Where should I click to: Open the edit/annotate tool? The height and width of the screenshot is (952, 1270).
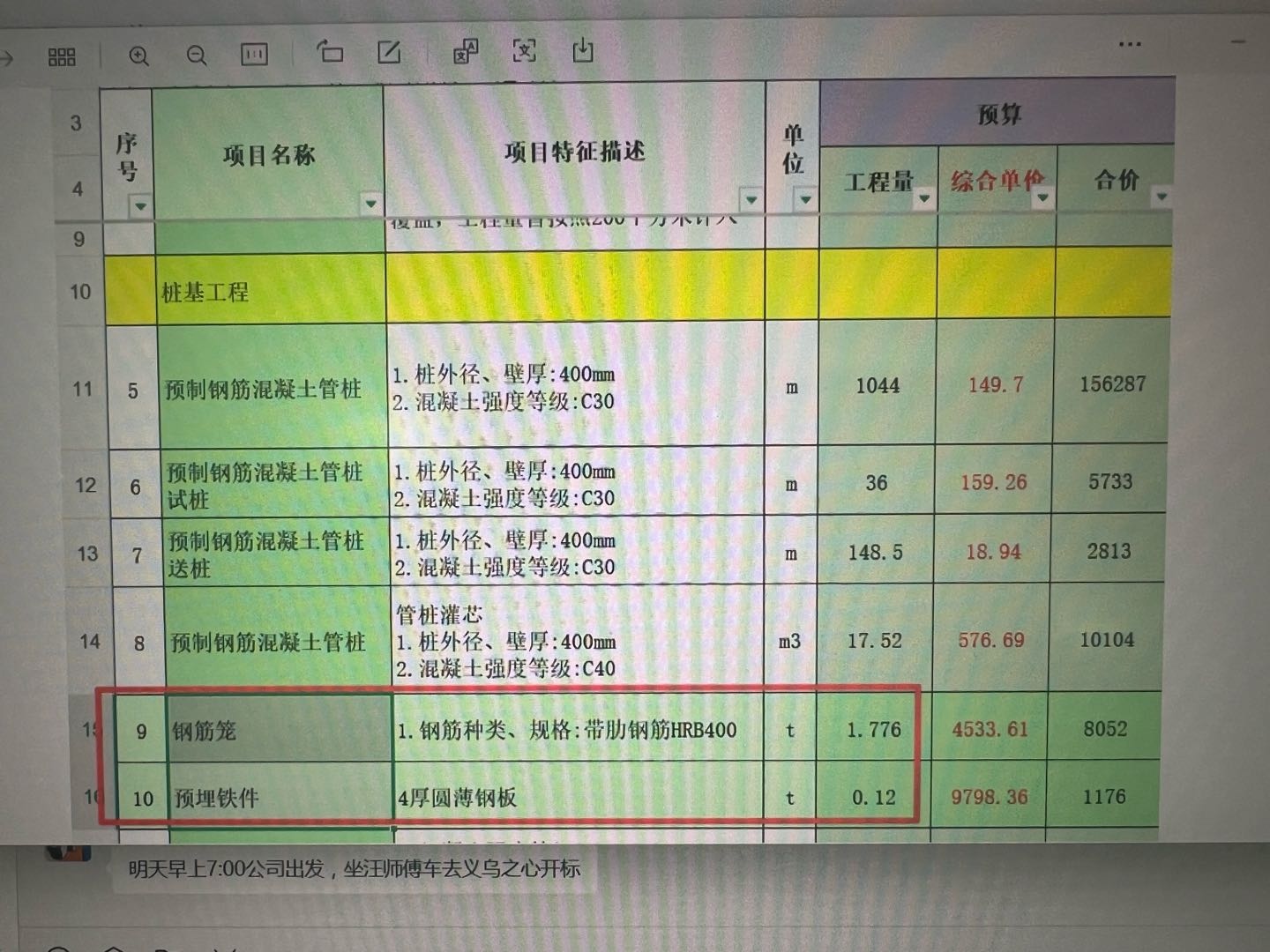pos(388,52)
